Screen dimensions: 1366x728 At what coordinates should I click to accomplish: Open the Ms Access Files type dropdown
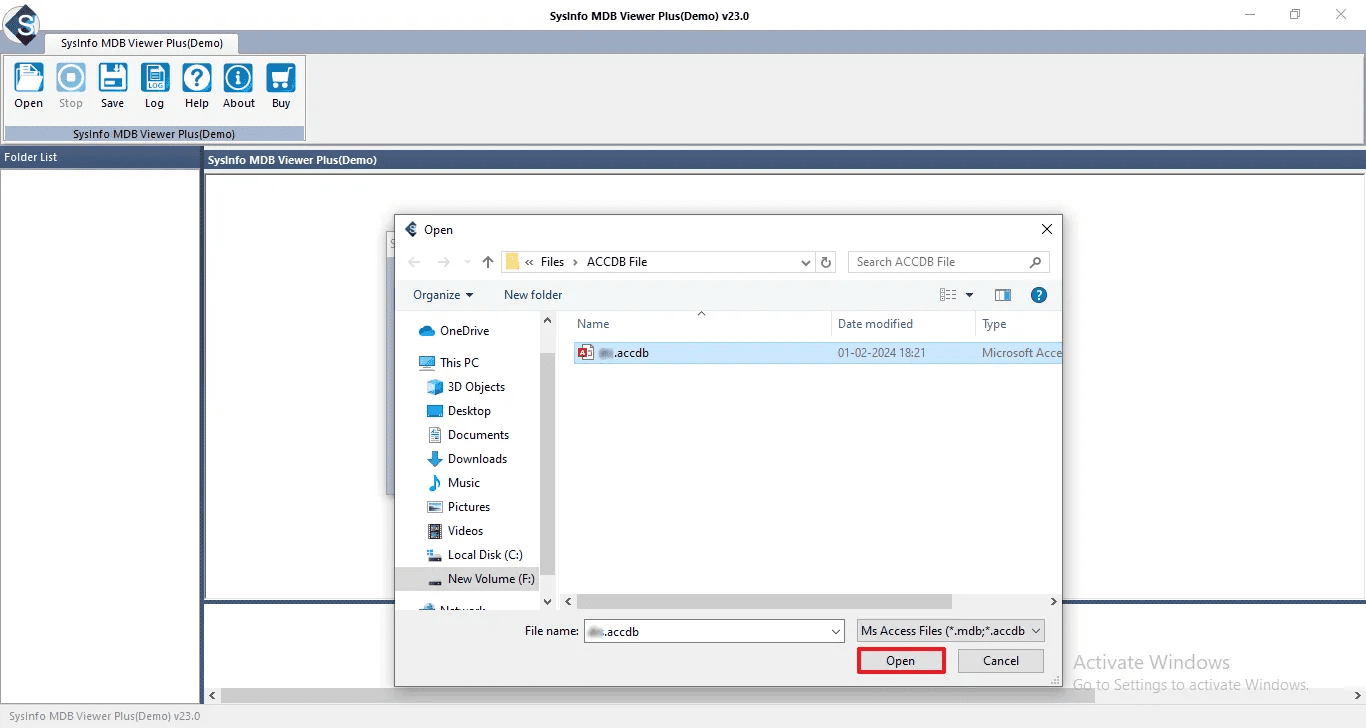[951, 631]
